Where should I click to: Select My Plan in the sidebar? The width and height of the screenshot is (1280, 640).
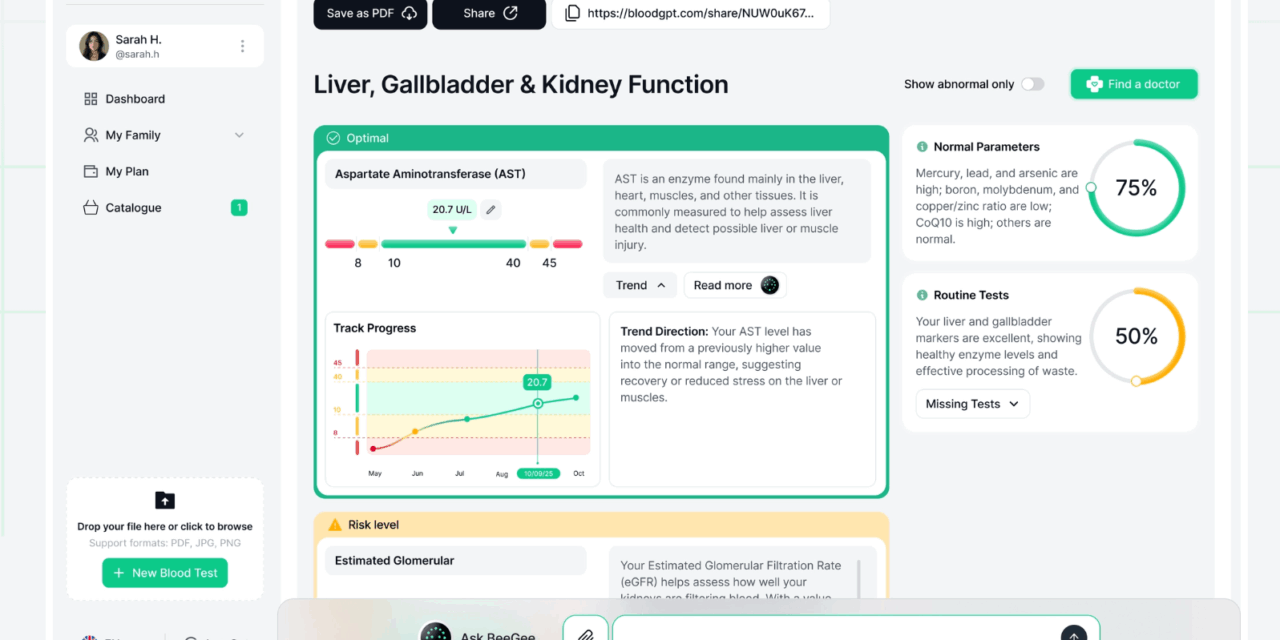128,171
